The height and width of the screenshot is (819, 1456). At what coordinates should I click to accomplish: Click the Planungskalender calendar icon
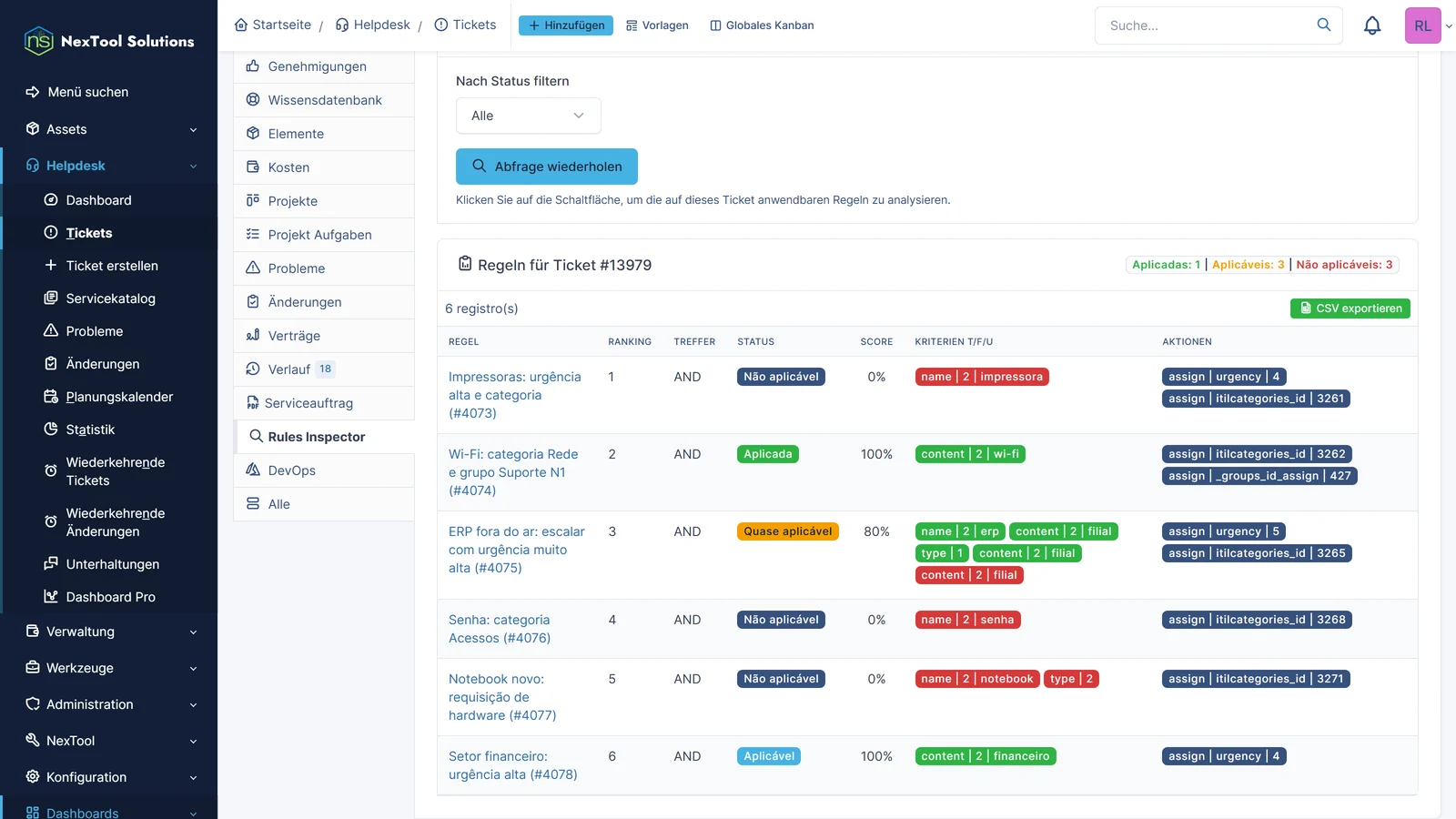[51, 396]
